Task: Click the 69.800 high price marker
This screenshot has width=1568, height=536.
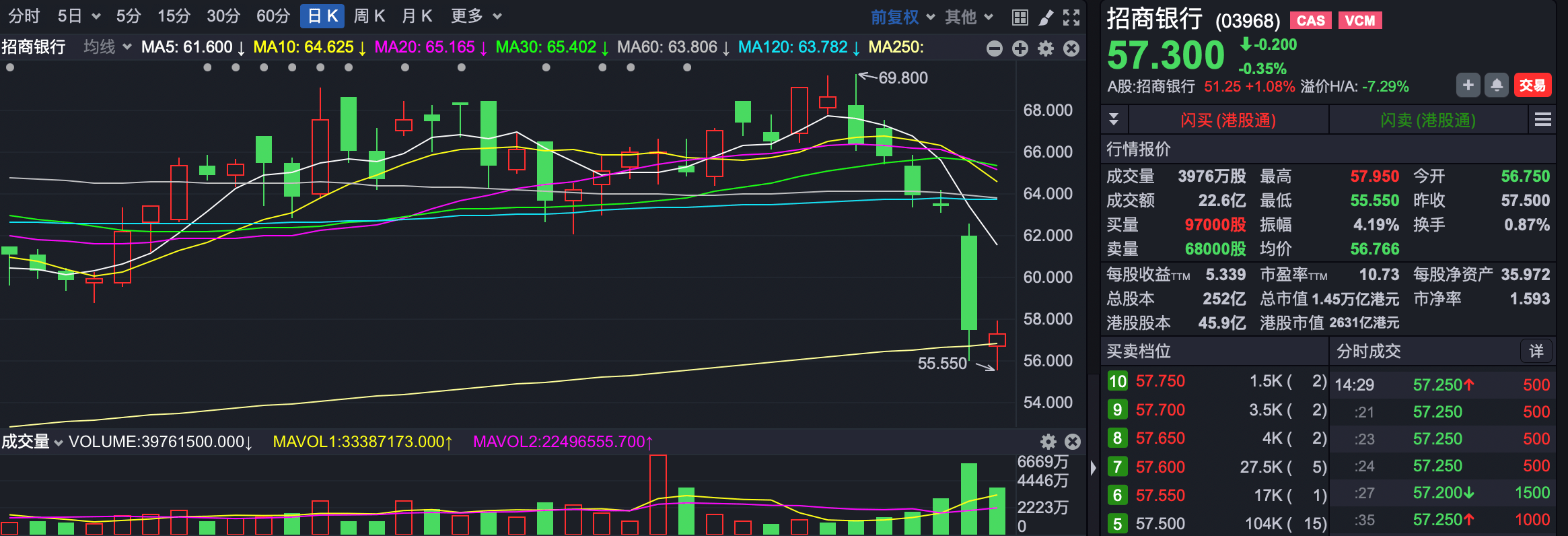Action: click(x=902, y=78)
